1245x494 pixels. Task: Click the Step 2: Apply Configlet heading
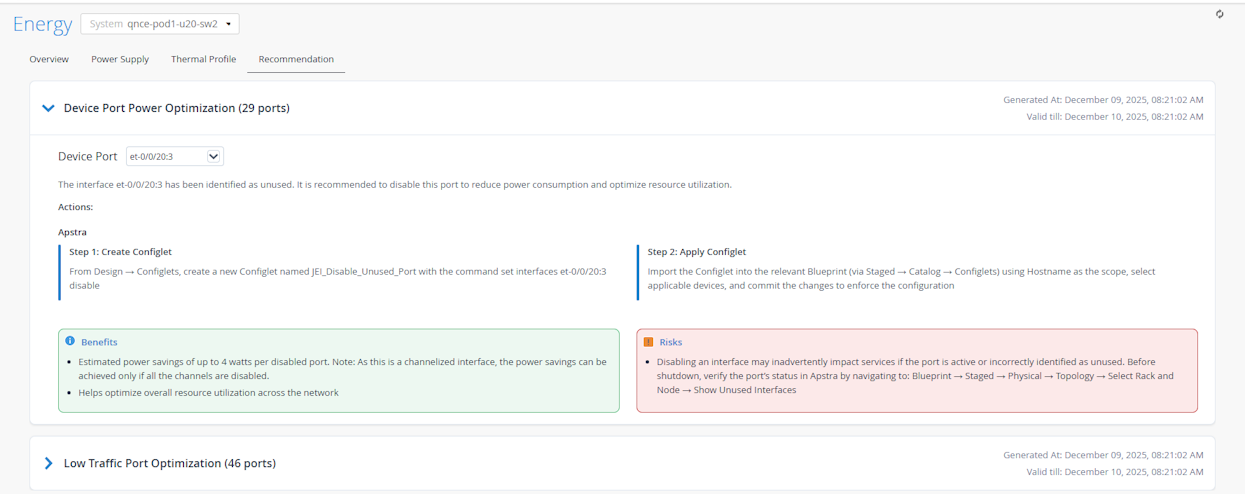click(696, 252)
